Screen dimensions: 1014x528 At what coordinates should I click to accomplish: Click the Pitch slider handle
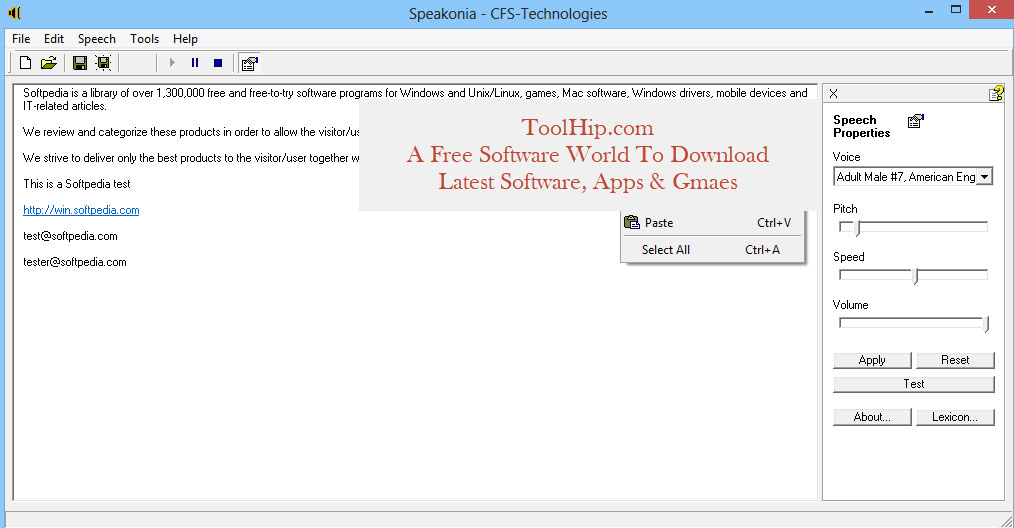(x=858, y=228)
